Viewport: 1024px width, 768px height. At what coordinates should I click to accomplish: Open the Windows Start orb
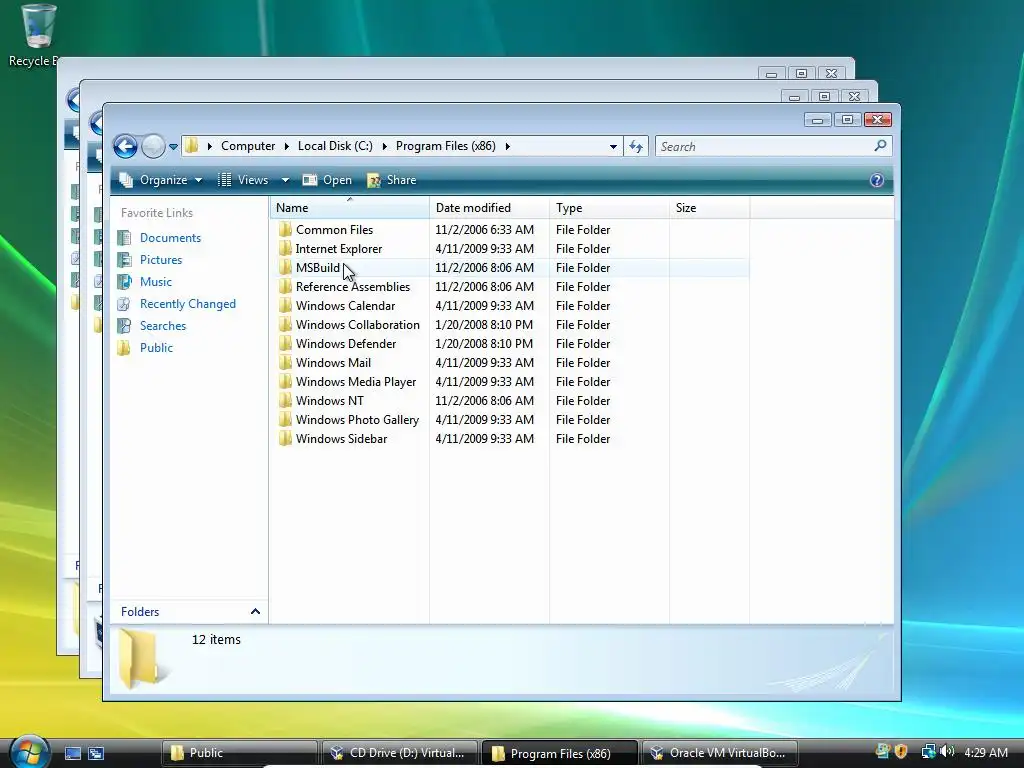29,751
